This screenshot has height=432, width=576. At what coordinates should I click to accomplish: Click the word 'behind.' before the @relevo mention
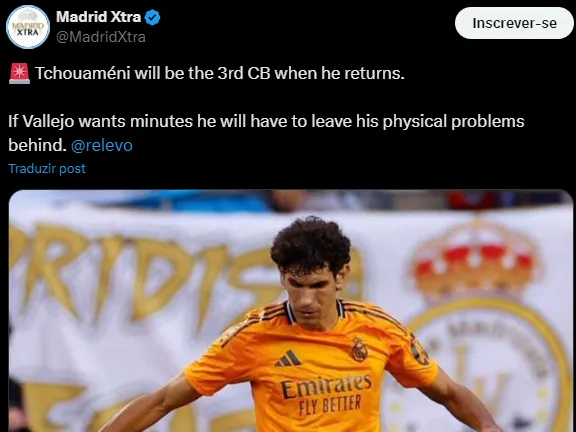pyautogui.click(x=37, y=145)
